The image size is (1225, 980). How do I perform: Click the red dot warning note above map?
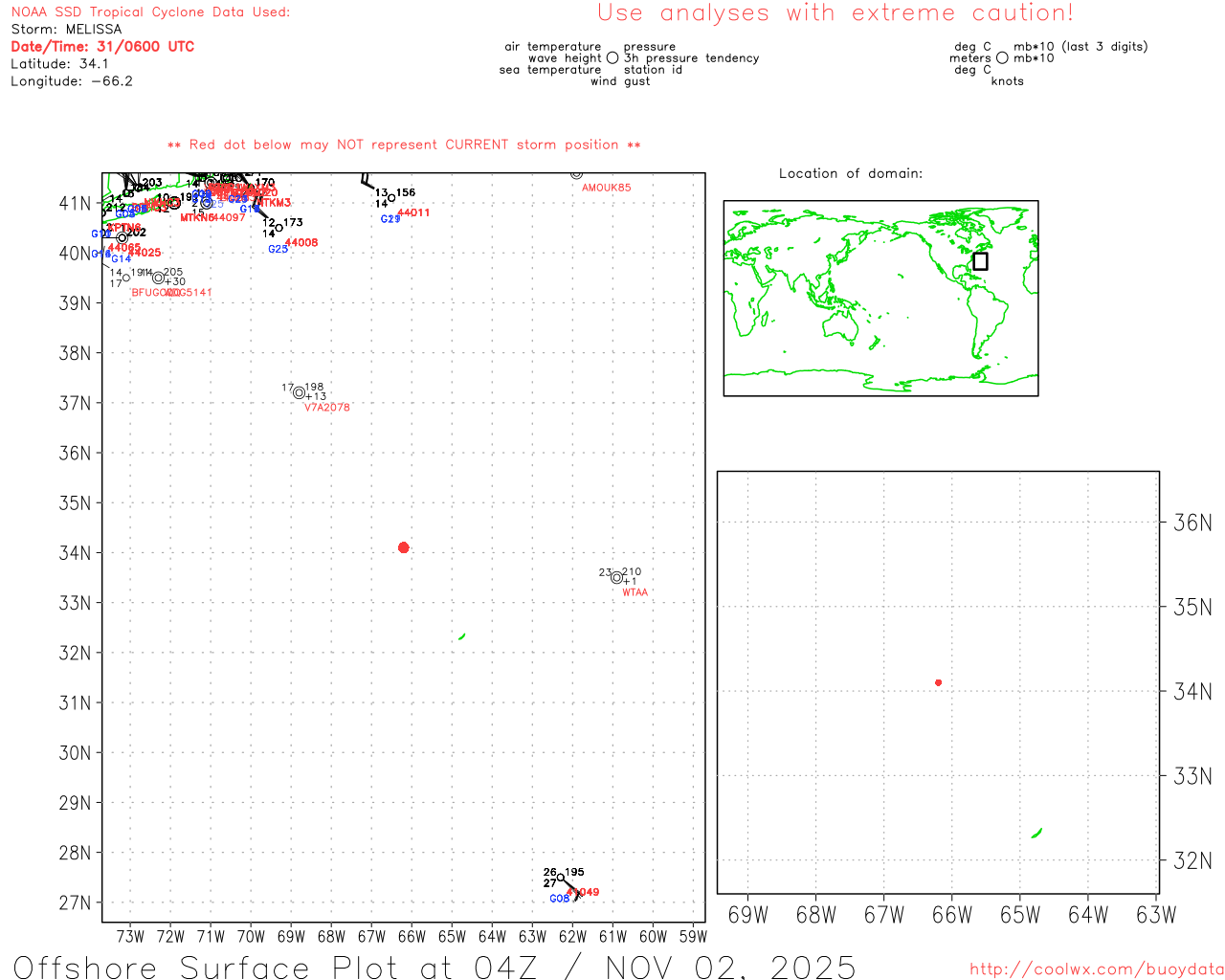(x=403, y=145)
